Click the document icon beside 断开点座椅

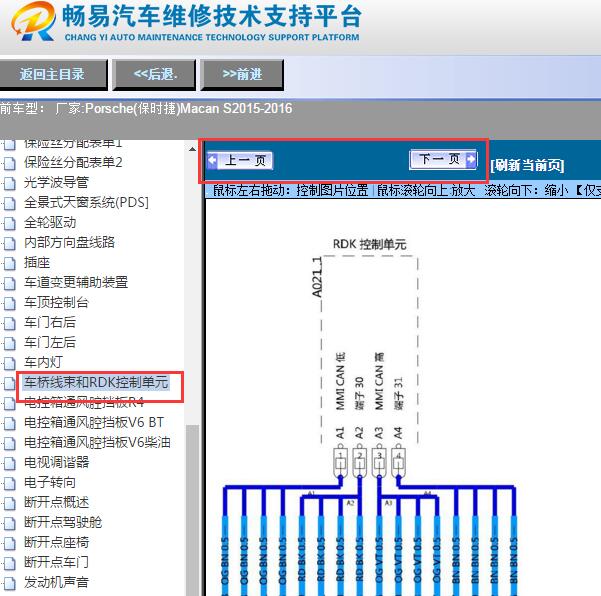(10, 543)
